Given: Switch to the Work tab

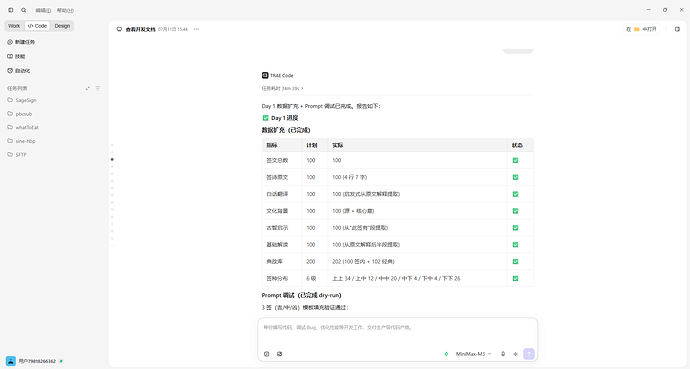Looking at the screenshot, I should tap(14, 26).
